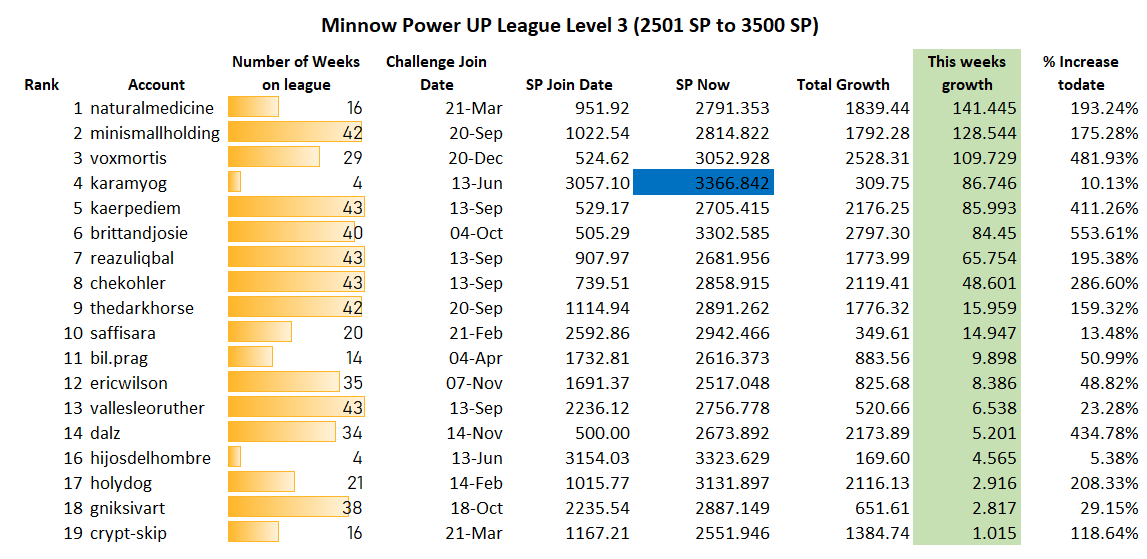Click the 3302.585 SP Now value
Viewport: 1147px width, 559px height.
734,233
